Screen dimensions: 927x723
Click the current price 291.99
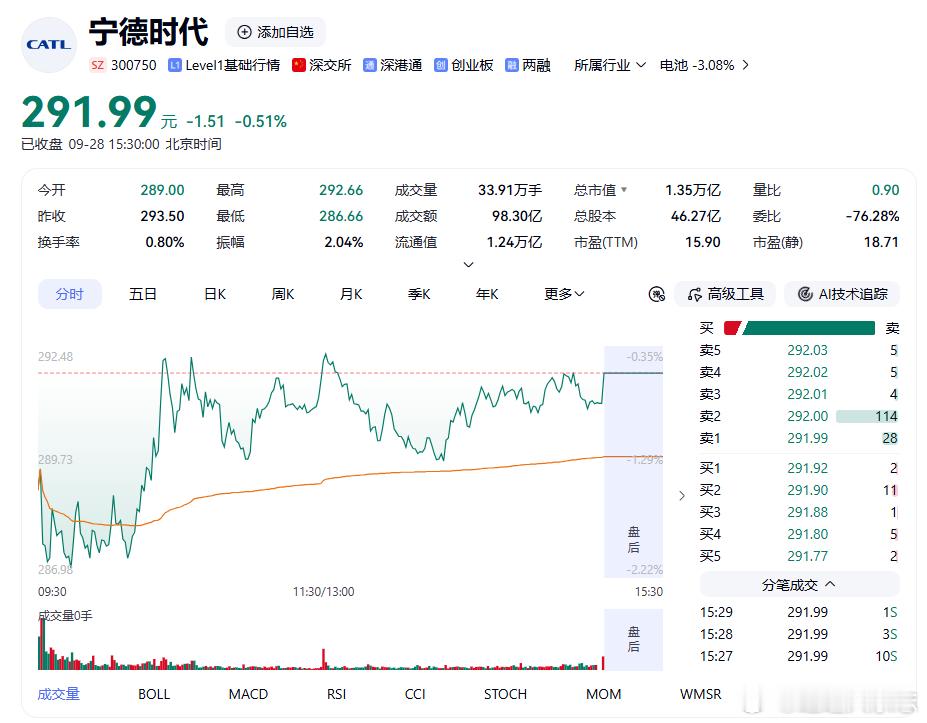pyautogui.click(x=89, y=112)
